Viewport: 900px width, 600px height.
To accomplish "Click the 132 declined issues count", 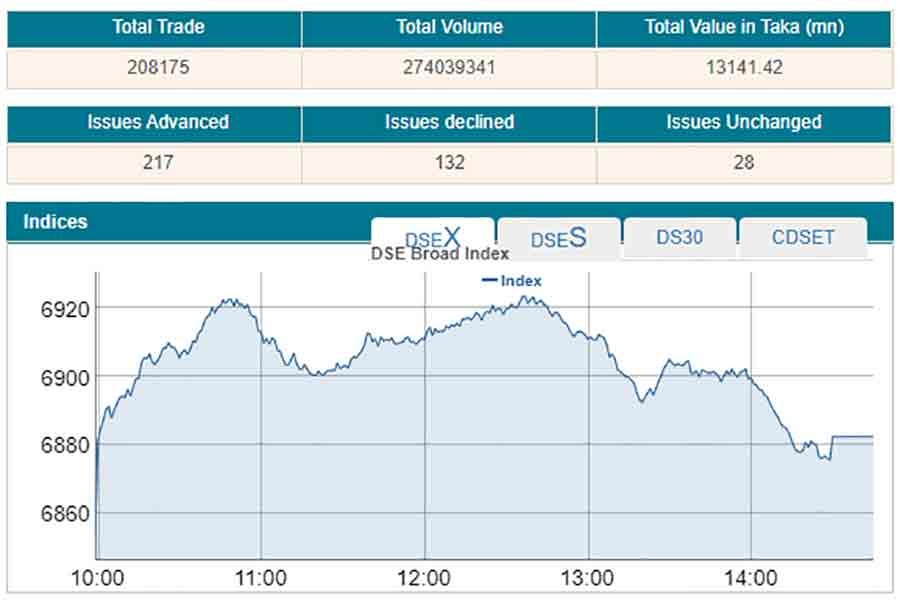I will (x=449, y=162).
